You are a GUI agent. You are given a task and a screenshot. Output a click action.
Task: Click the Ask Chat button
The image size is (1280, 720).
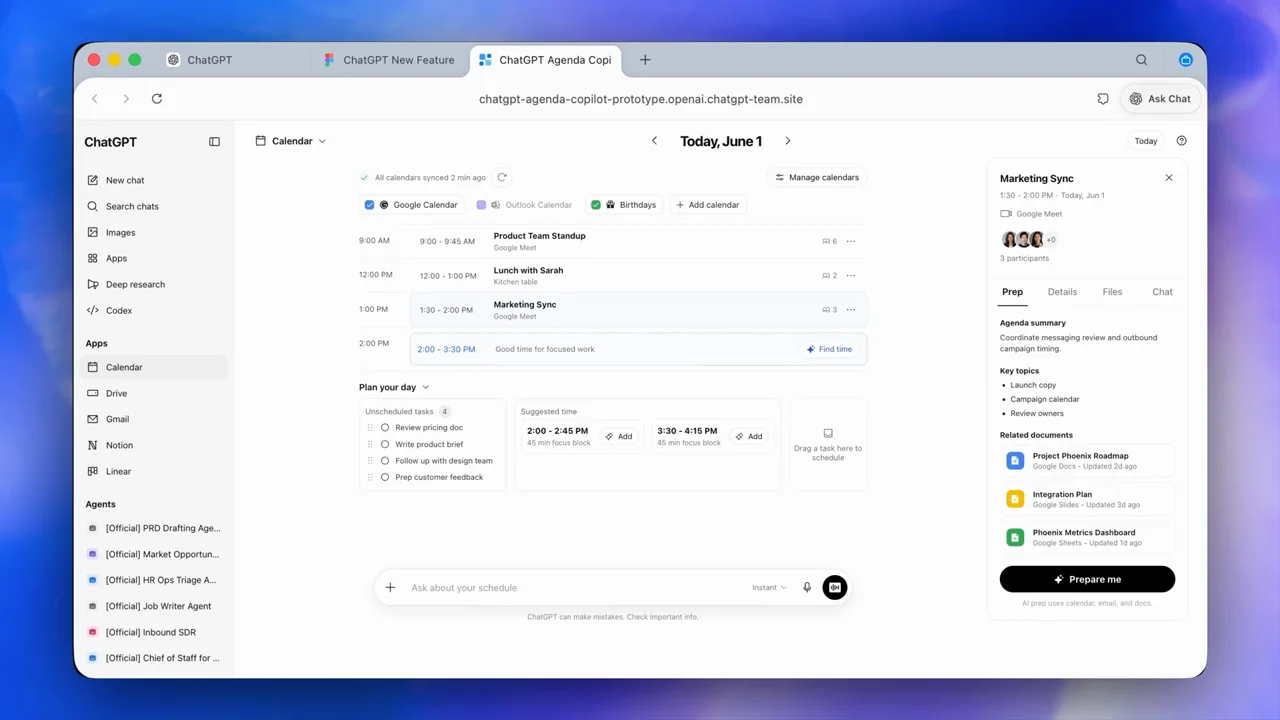coord(1160,99)
